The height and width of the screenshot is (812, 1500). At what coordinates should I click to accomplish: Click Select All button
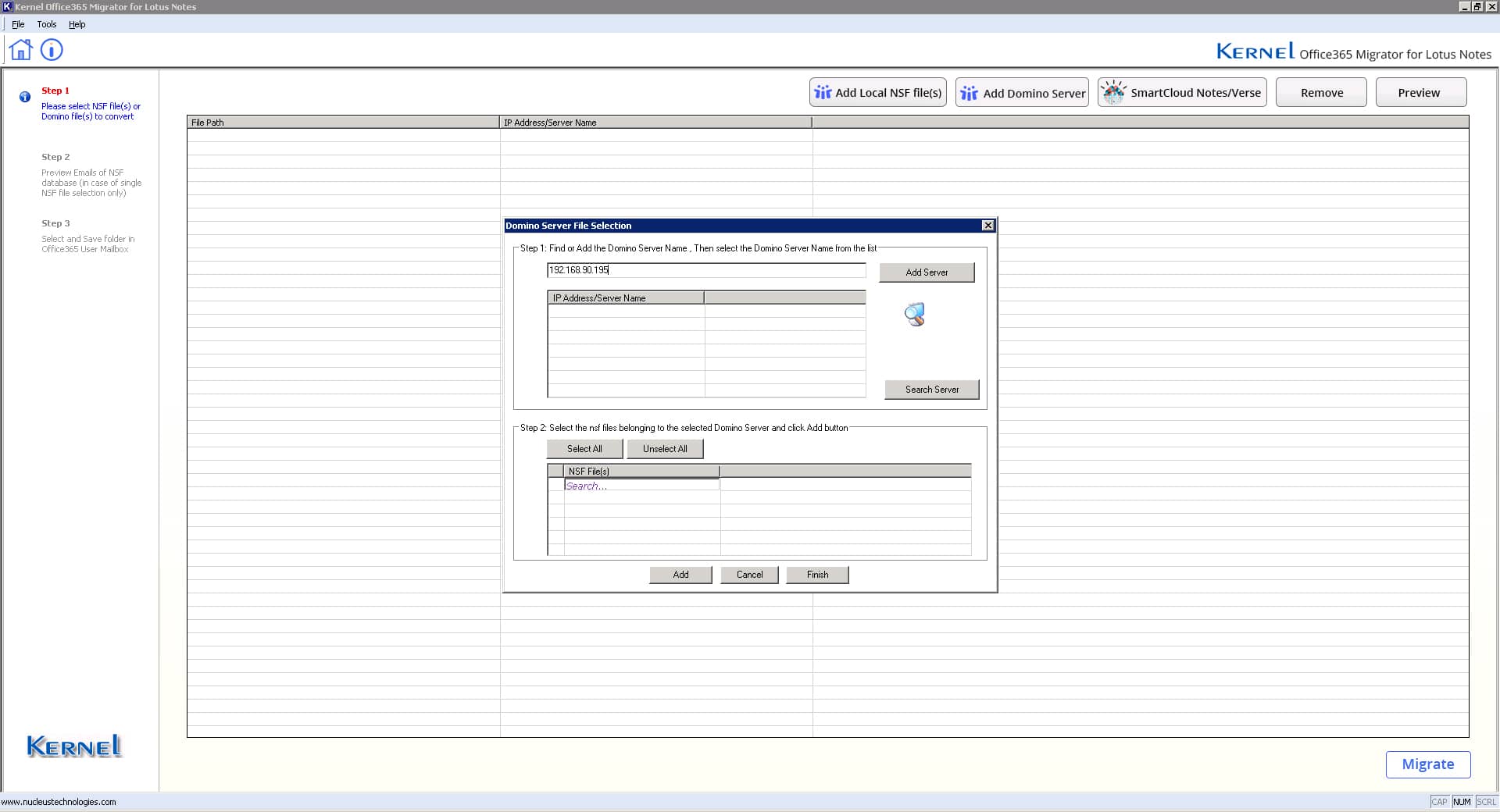(584, 449)
